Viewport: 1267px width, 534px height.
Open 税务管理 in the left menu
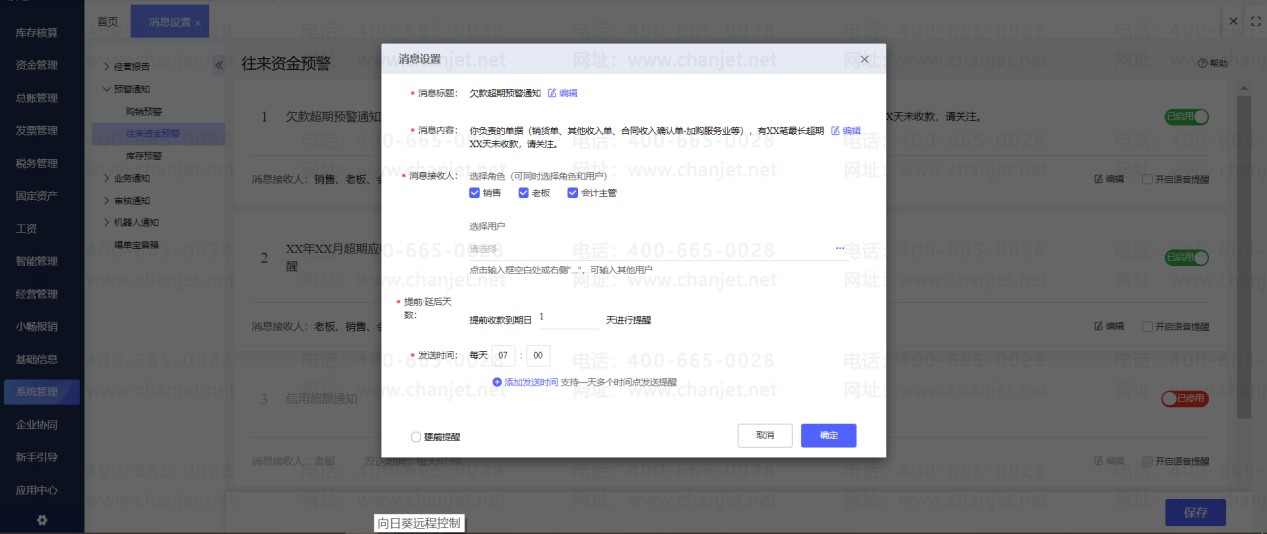click(36, 163)
